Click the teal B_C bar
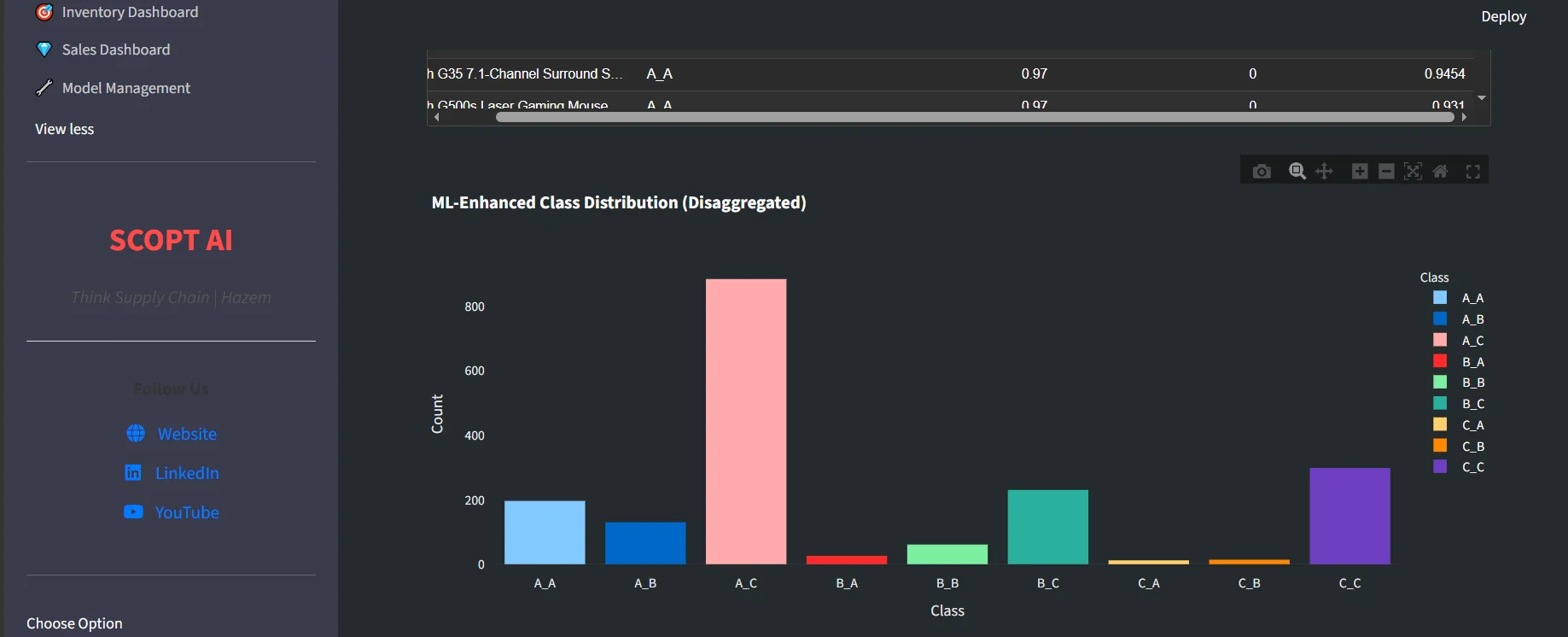The height and width of the screenshot is (637, 1568). click(1047, 527)
